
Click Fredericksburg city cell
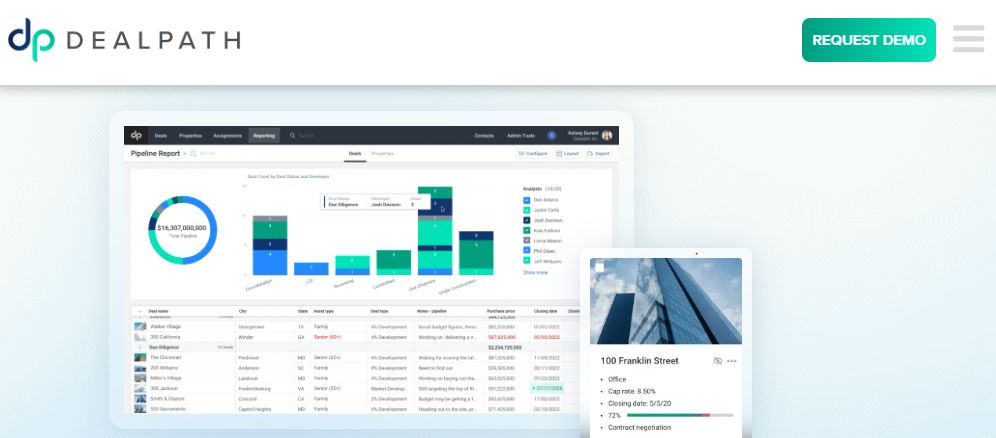click(x=257, y=388)
